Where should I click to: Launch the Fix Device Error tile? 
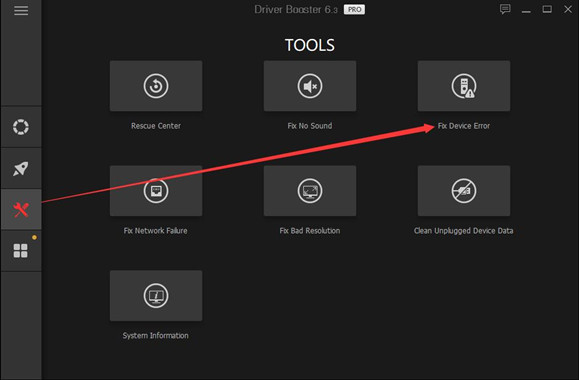[464, 86]
